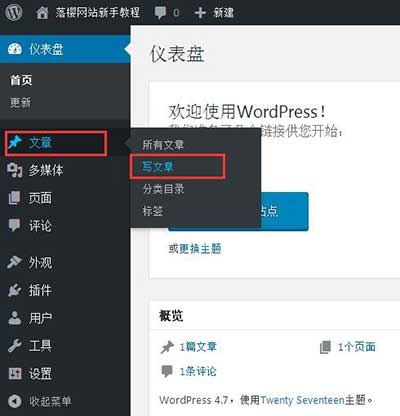Screen dimensions: 400x416
Task: Click the dashboard gauge icon
Action: 15,49
